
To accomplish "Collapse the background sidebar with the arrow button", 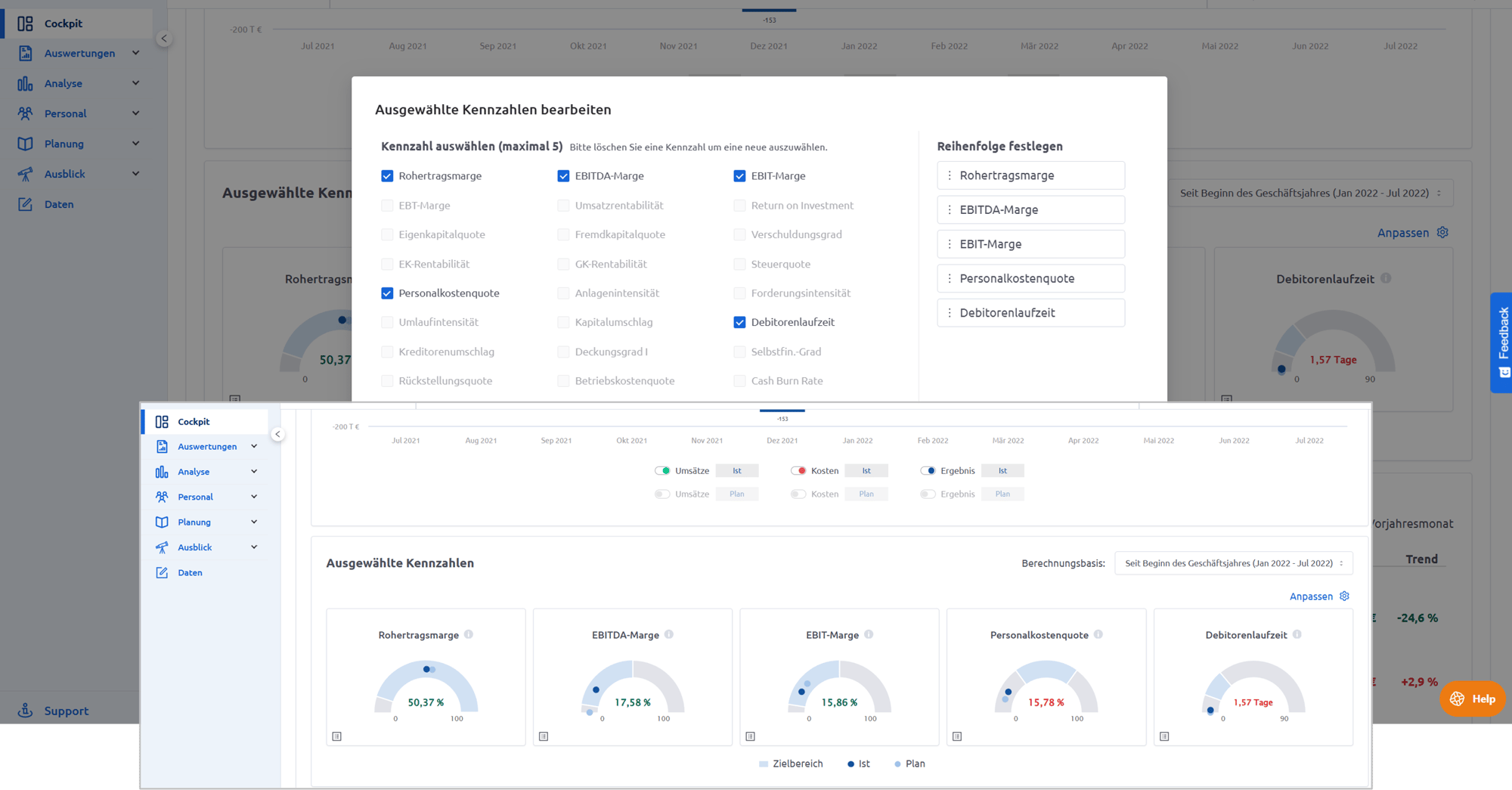I will [x=164, y=39].
